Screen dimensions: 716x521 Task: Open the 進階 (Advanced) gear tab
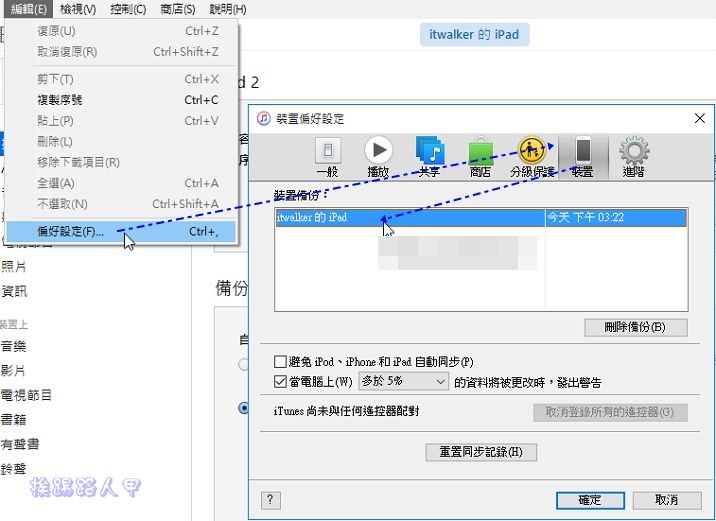coord(634,157)
